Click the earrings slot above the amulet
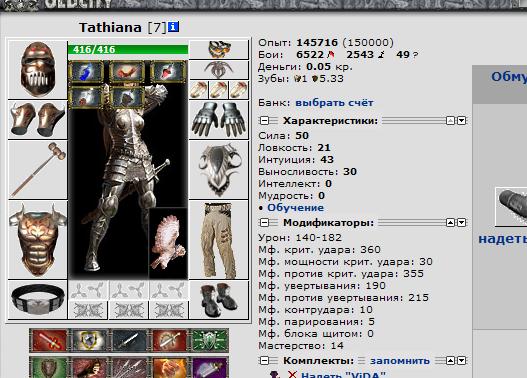Image resolution: width=527 pixels, height=378 pixels. pyautogui.click(x=219, y=49)
